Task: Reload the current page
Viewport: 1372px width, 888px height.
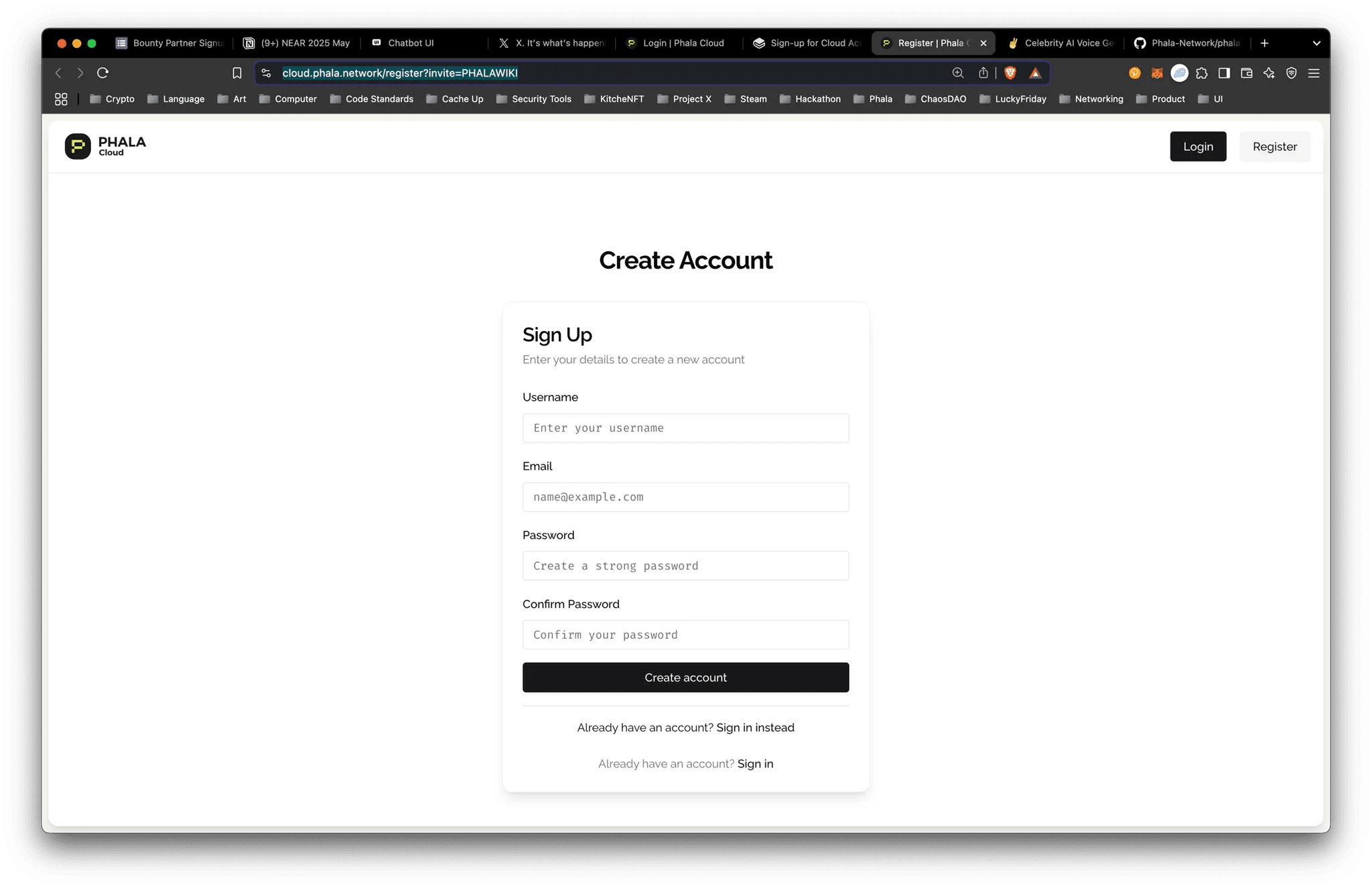Action: [x=102, y=73]
